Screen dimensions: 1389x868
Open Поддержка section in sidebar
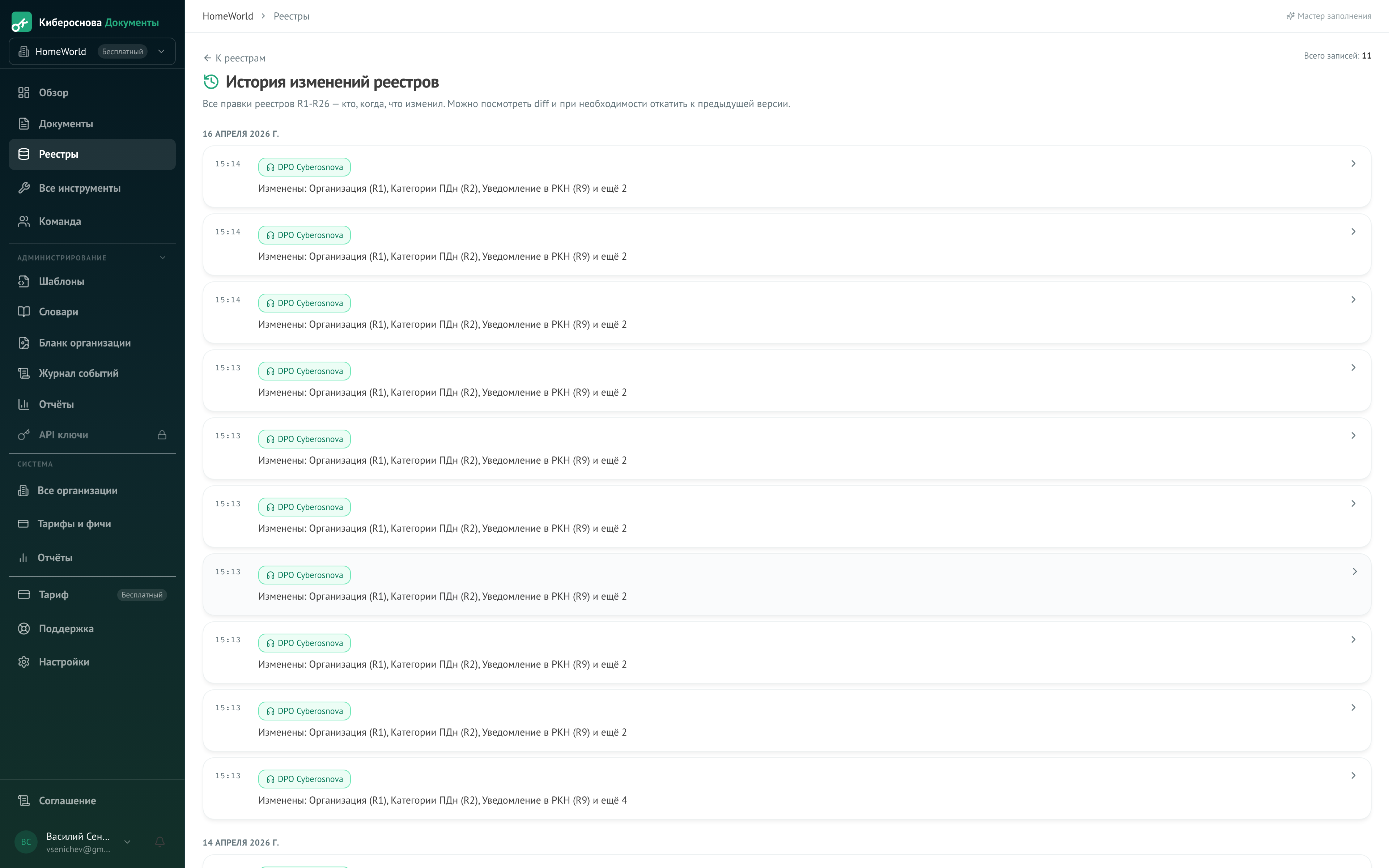click(x=66, y=629)
